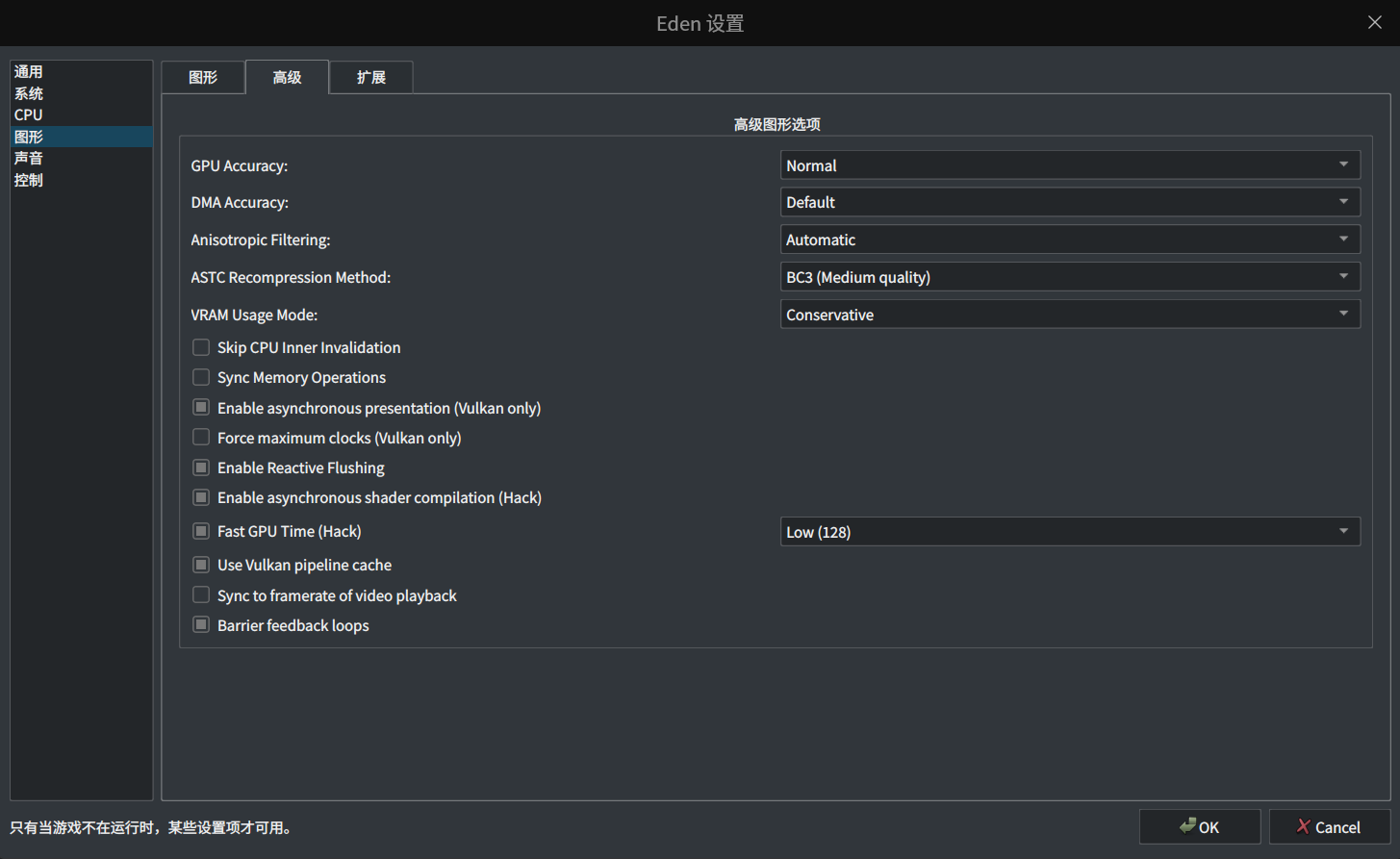This screenshot has width=1400, height=859.
Task: Toggle asynchronous shader compilation (Hack) checkbox
Action: 201,497
